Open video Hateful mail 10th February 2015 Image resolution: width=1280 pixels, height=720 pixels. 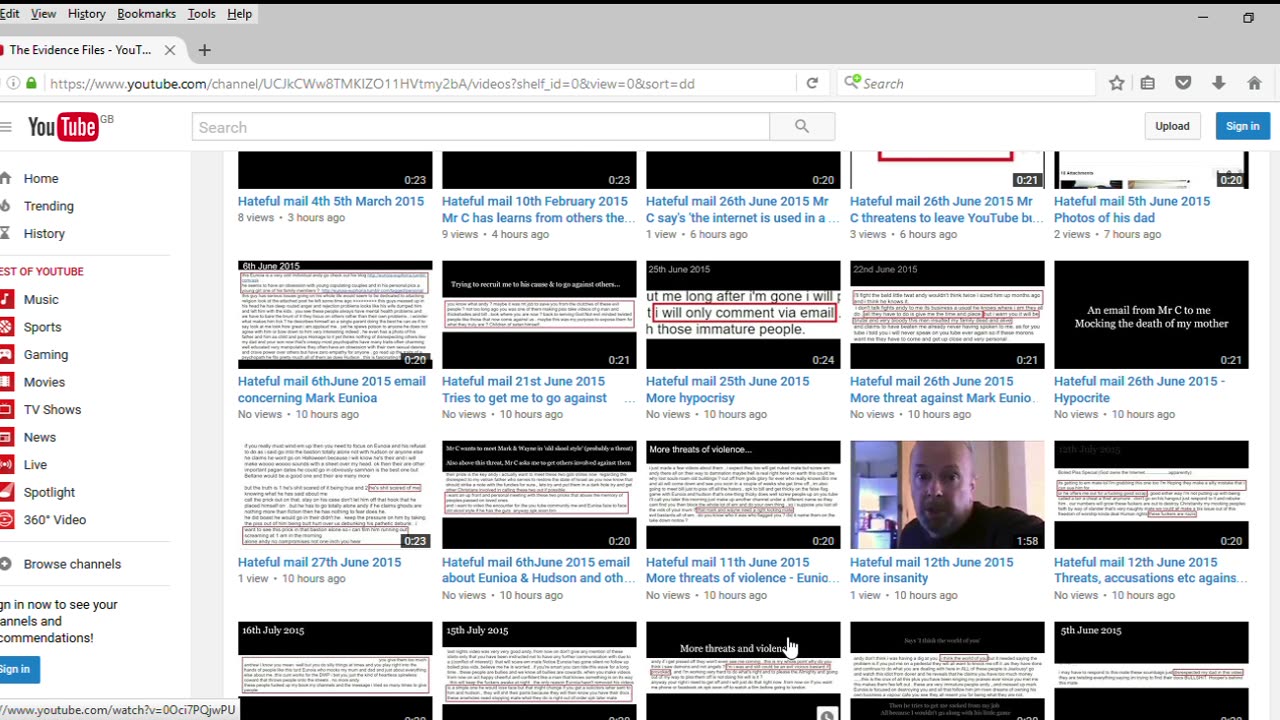tap(539, 209)
